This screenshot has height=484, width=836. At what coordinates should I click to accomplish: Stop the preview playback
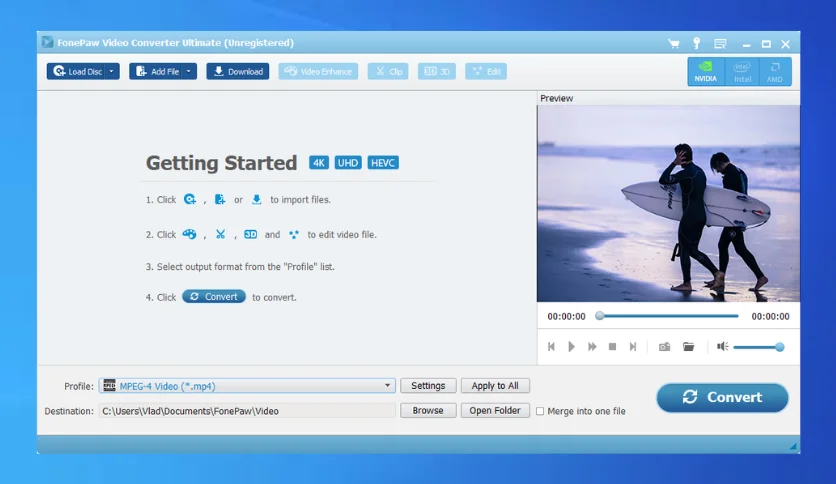pyautogui.click(x=613, y=347)
